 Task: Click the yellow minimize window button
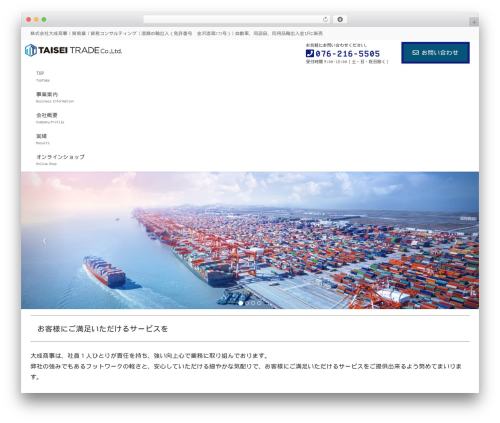[x=36, y=19]
